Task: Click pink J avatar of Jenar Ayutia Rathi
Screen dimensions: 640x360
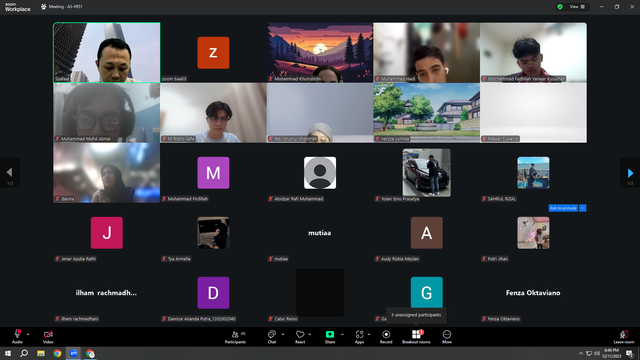Action: tap(107, 233)
